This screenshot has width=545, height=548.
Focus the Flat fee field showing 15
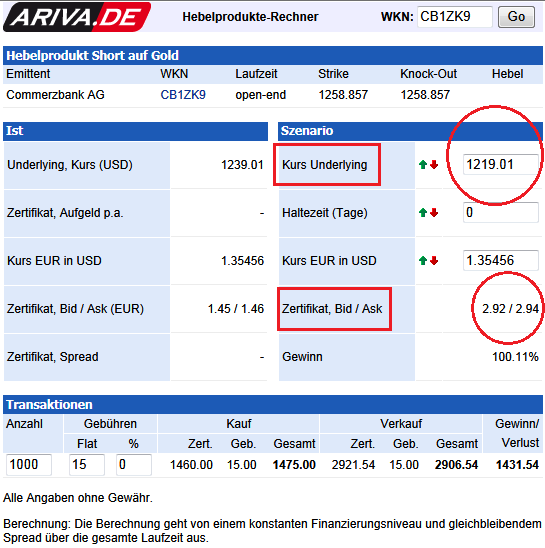pyautogui.click(x=87, y=465)
